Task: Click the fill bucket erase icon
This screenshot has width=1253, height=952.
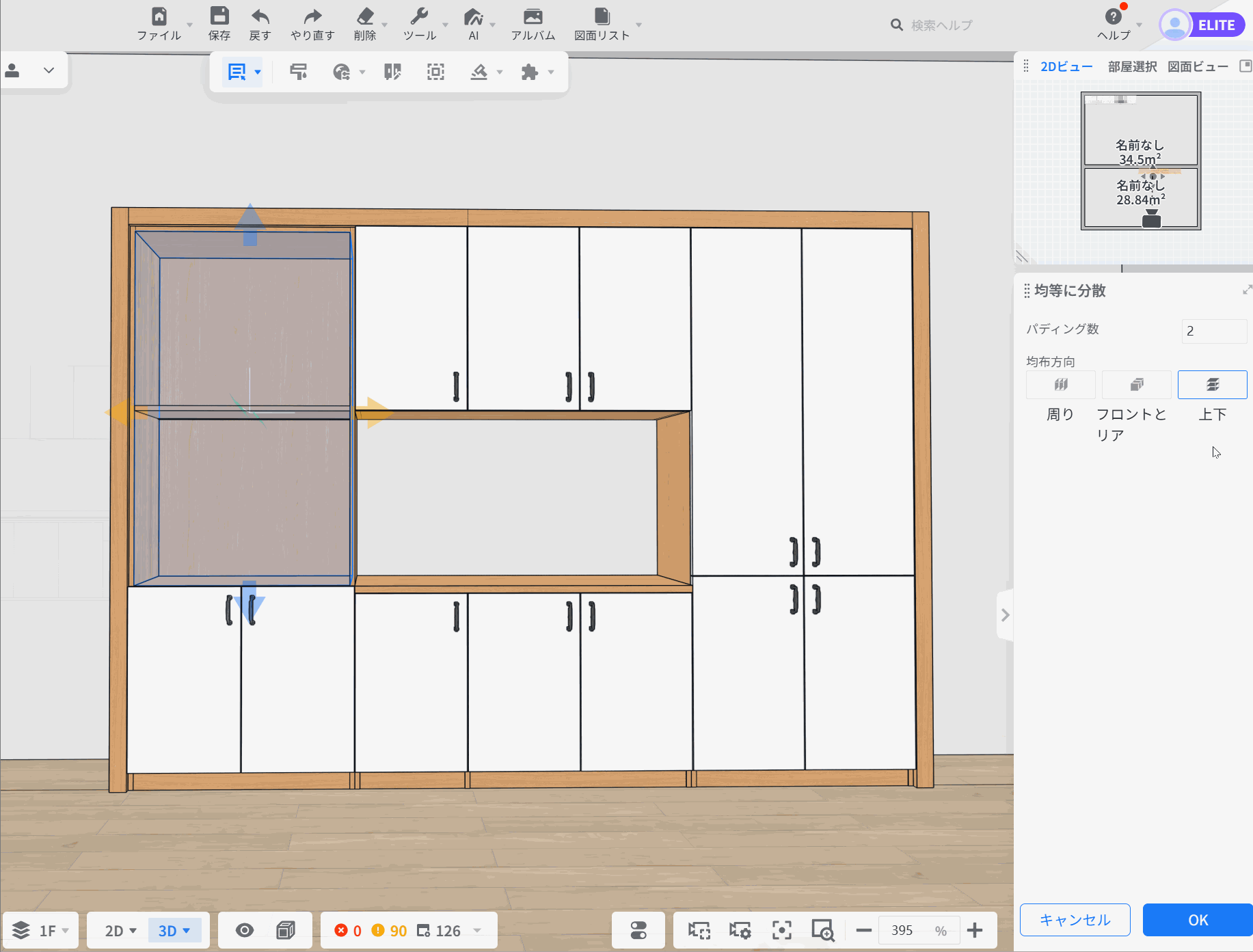Action: pyautogui.click(x=479, y=72)
